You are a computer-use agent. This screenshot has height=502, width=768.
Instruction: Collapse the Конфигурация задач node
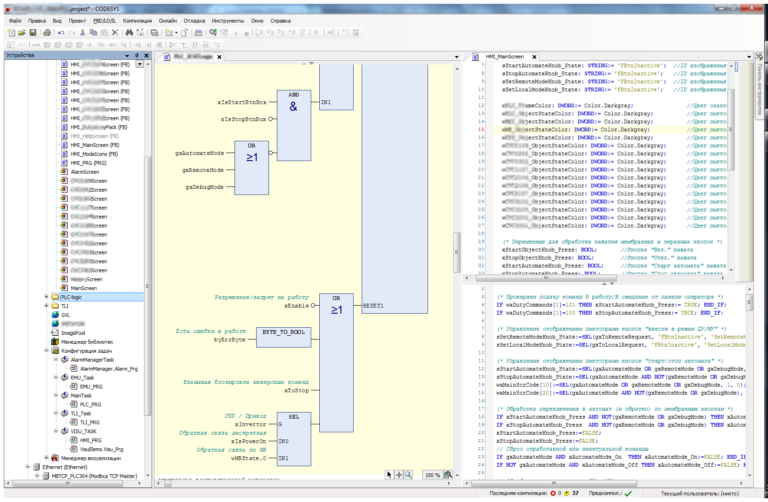click(46, 351)
